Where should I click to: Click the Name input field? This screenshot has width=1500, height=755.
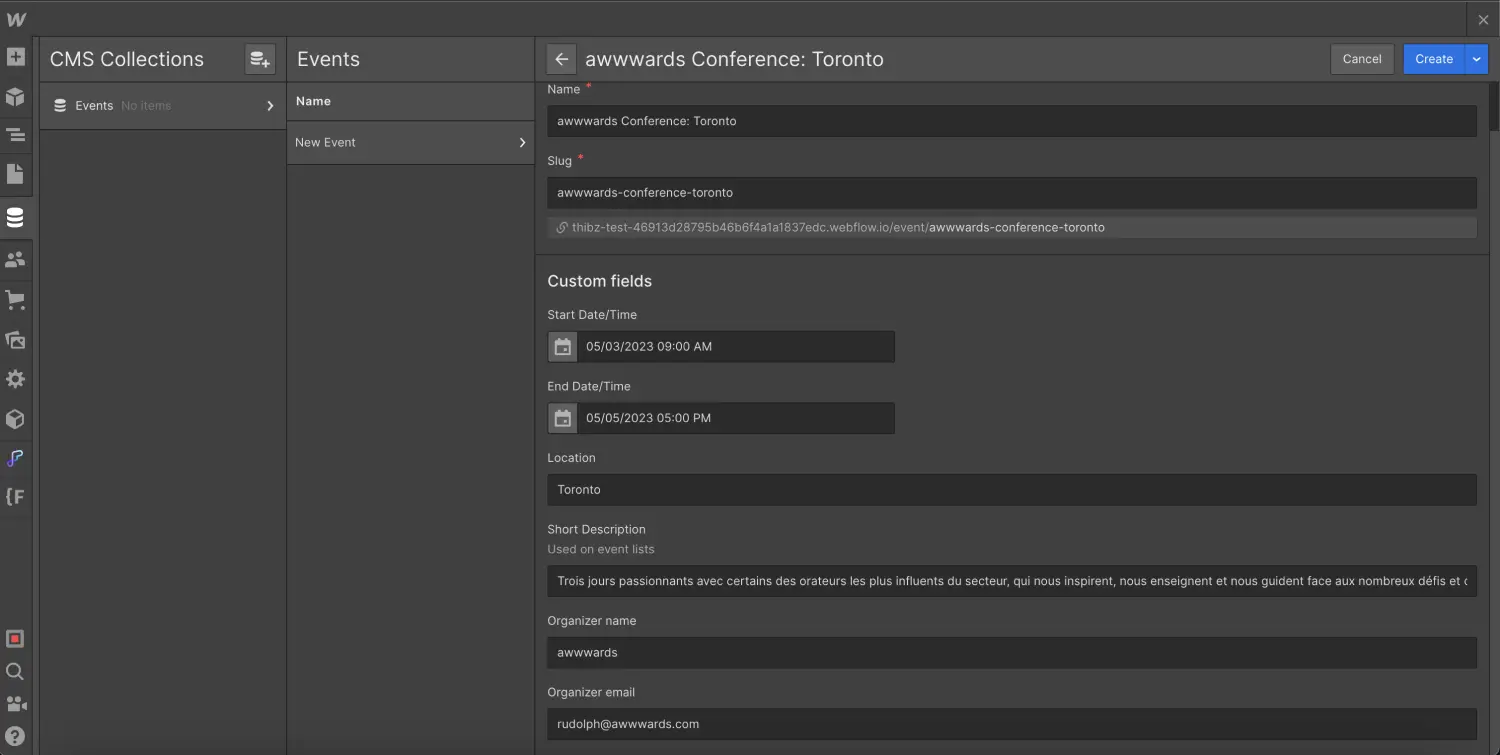[1012, 121]
